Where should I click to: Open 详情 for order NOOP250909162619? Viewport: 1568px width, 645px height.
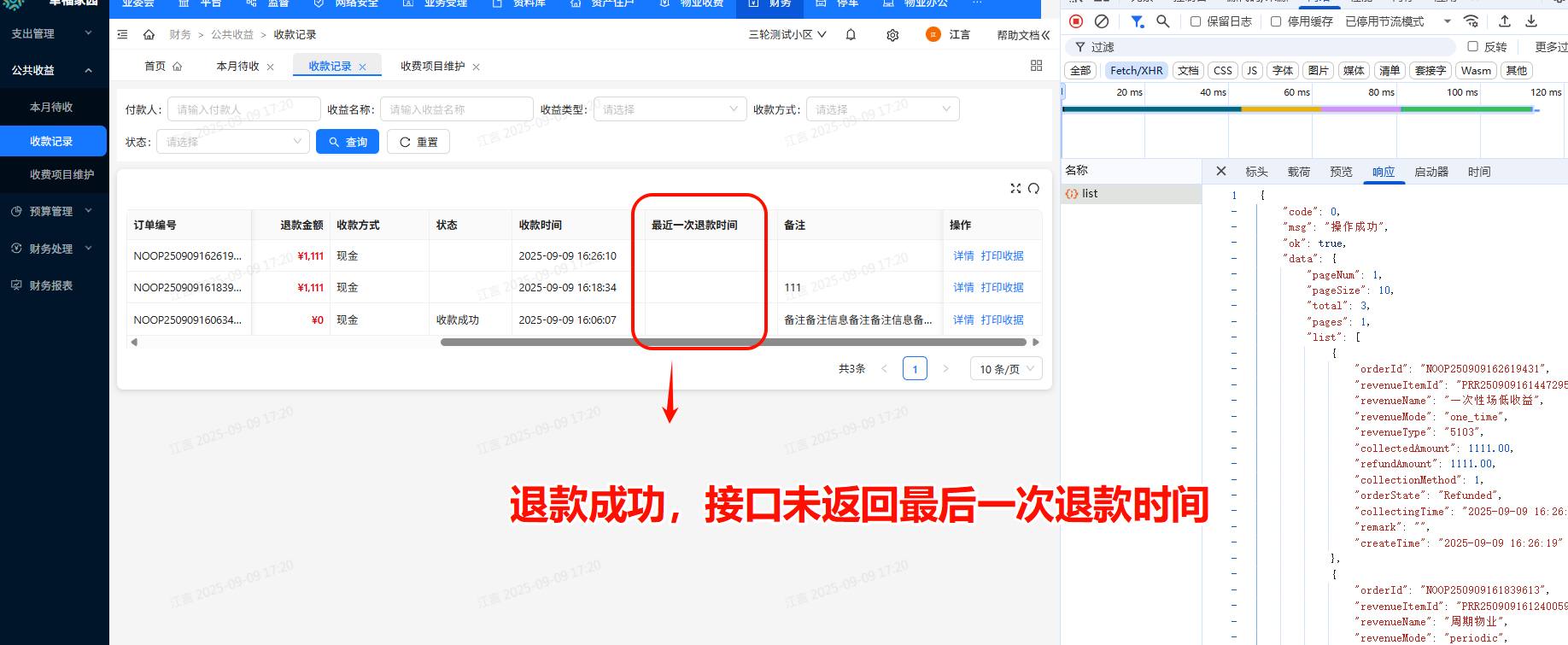coord(963,256)
